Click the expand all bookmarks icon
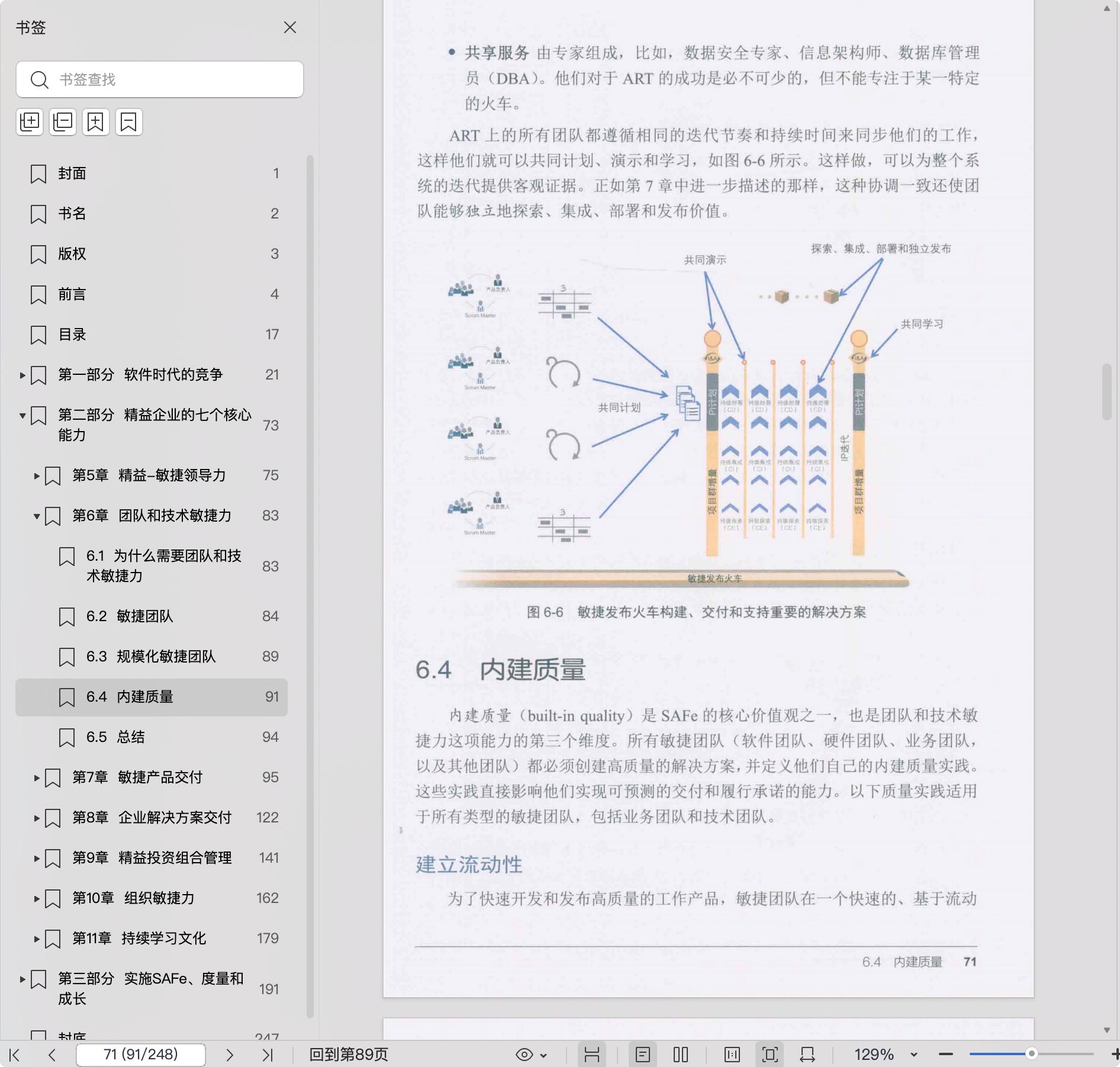Image resolution: width=1120 pixels, height=1067 pixels. coord(30,122)
